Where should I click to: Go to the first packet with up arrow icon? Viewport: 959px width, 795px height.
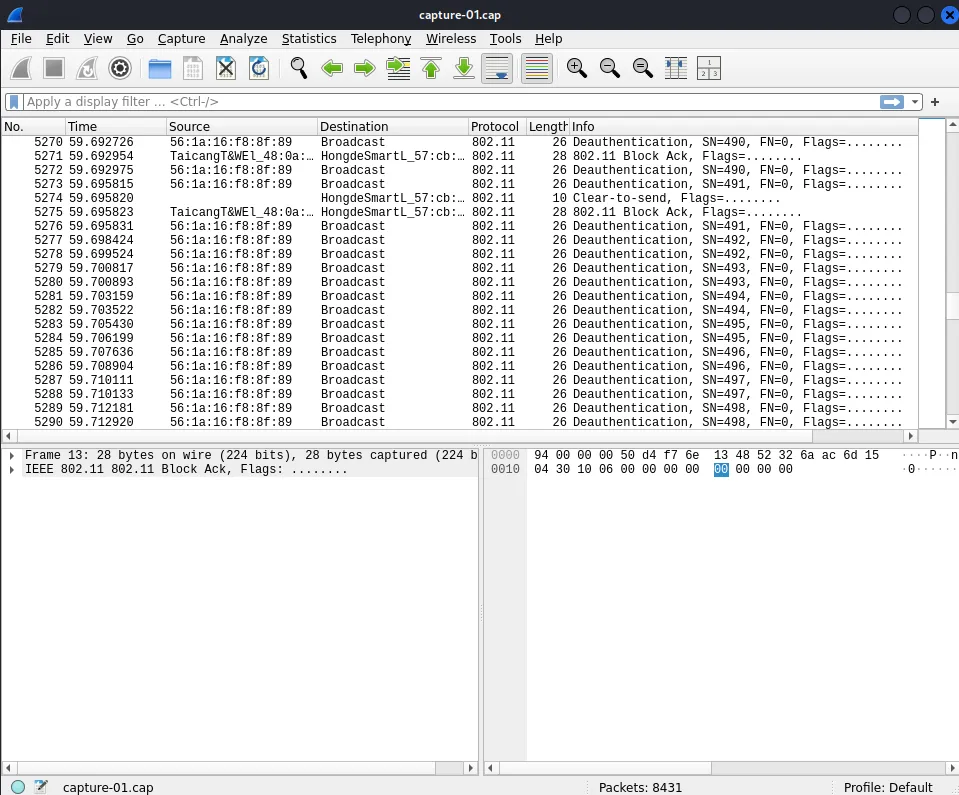coord(430,68)
